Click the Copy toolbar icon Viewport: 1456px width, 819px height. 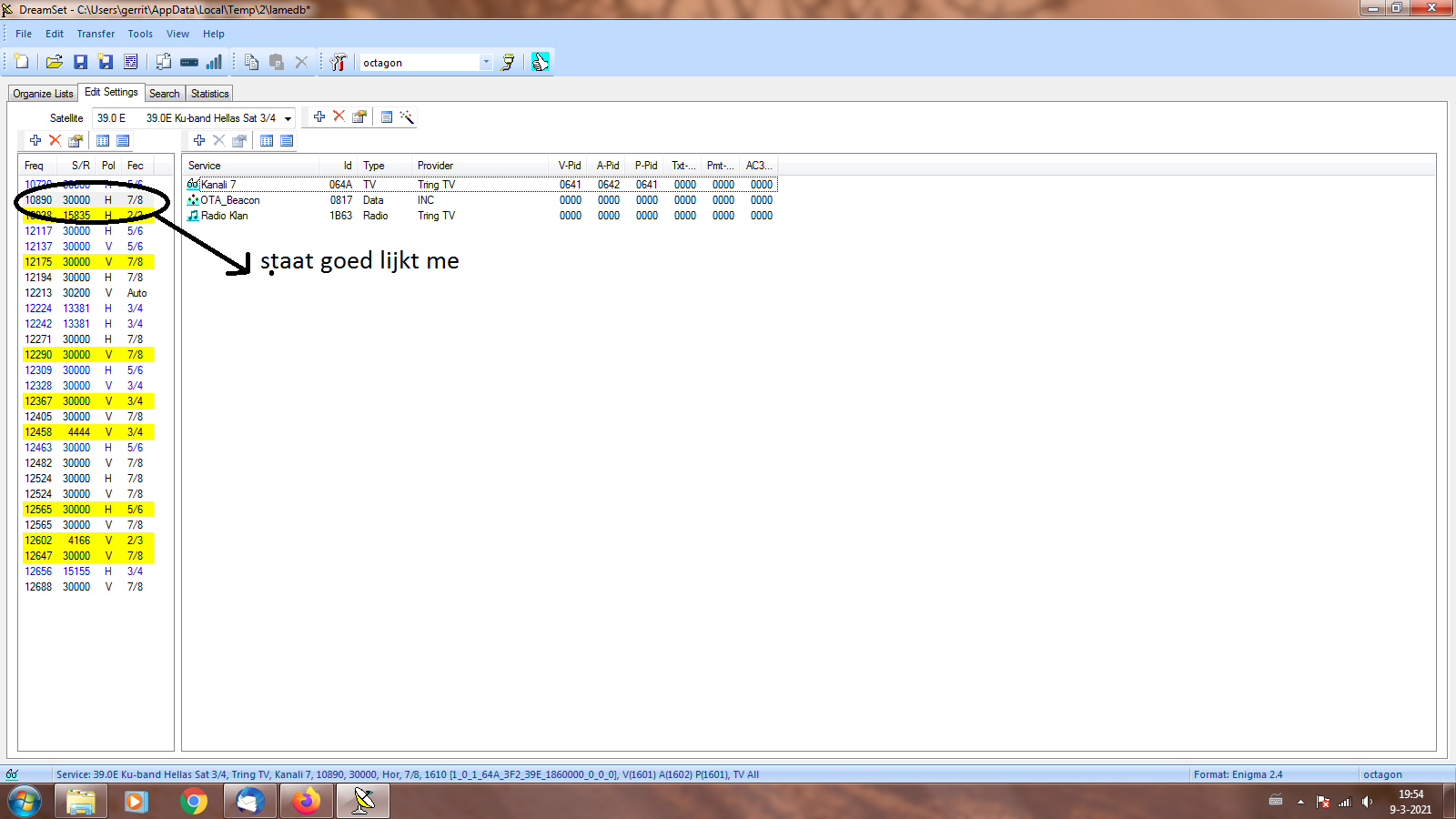pos(251,62)
